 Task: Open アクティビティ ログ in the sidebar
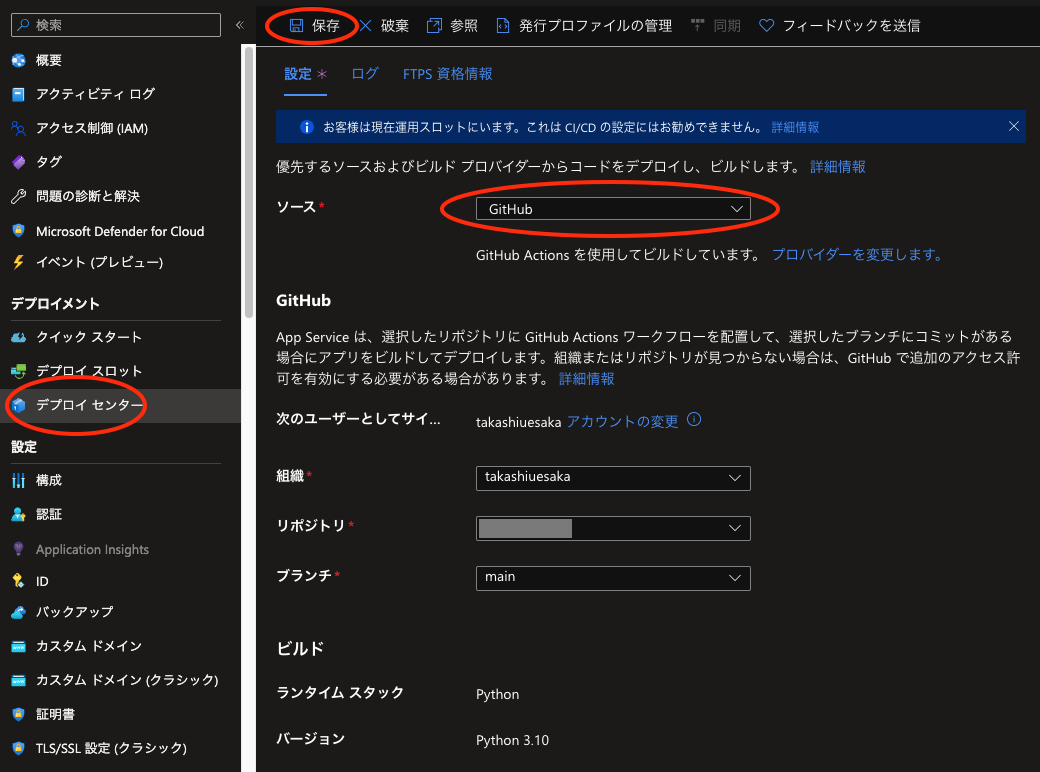(x=82, y=94)
